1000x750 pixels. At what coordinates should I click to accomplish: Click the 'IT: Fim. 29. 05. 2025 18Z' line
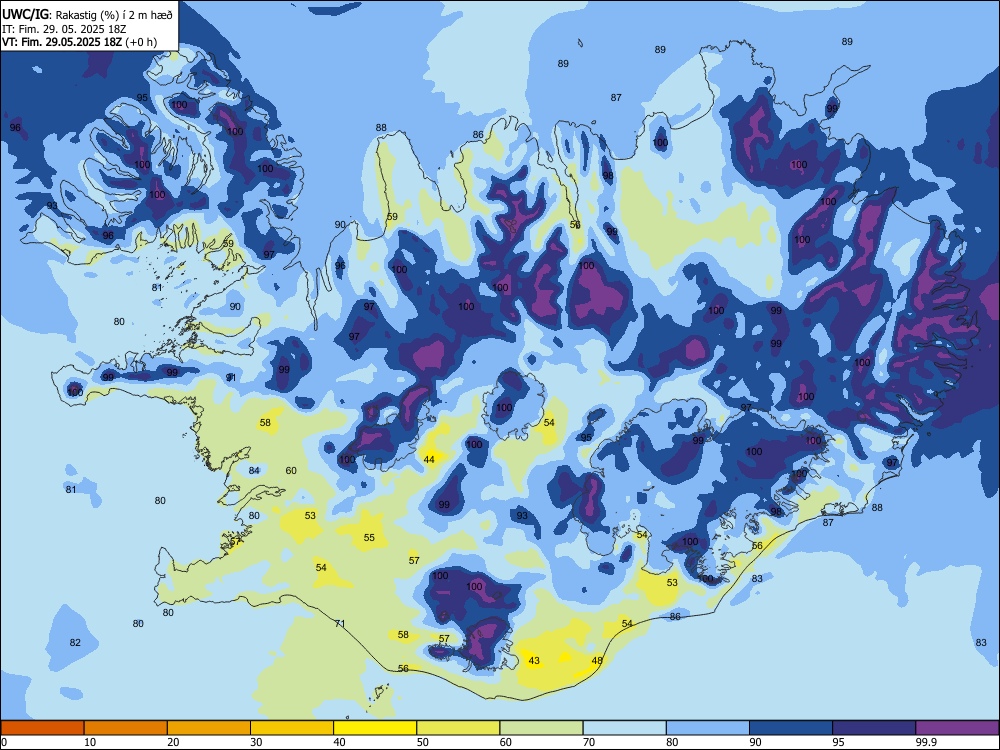click(65, 29)
